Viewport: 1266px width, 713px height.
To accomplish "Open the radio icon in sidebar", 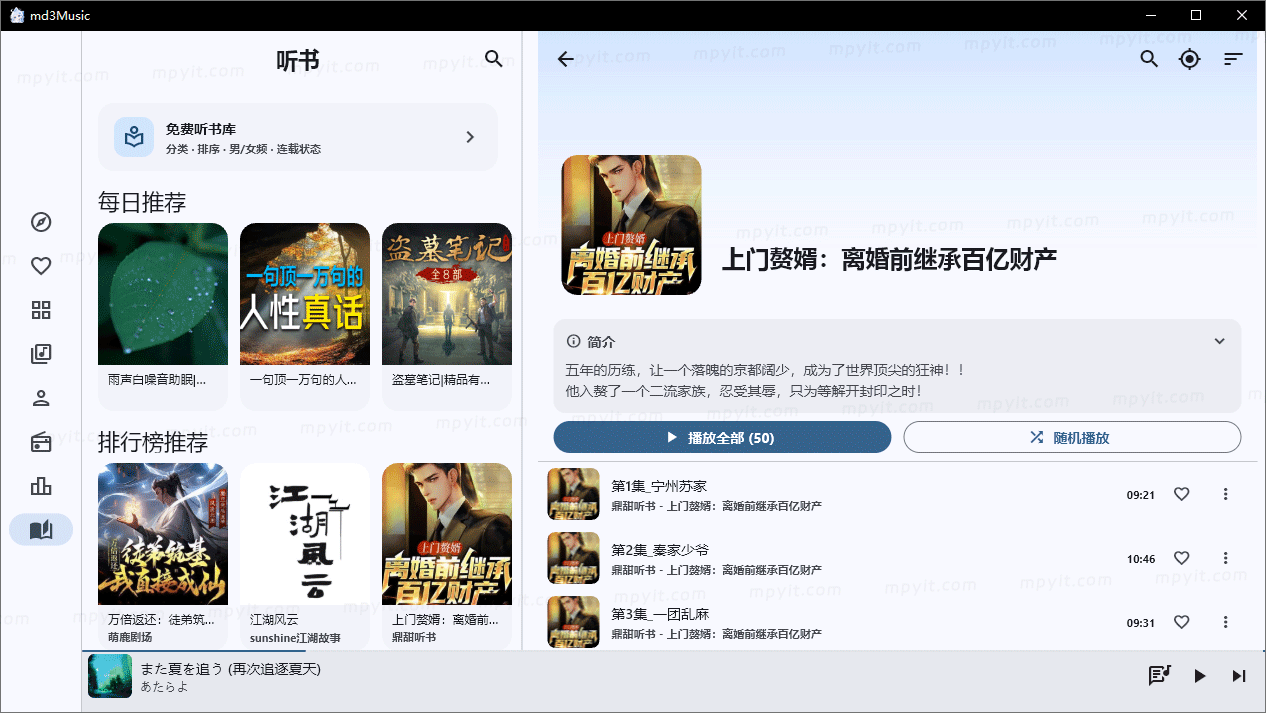I will pos(41,442).
